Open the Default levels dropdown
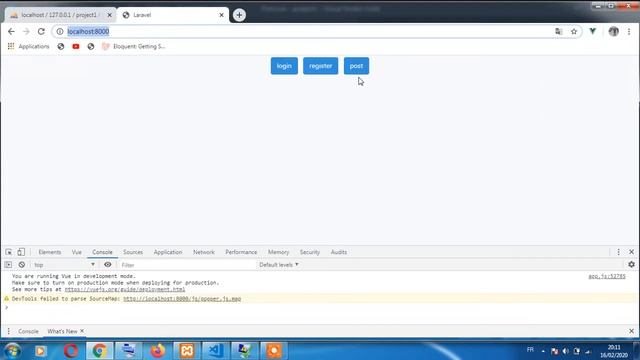The width and height of the screenshot is (640, 360). (x=279, y=265)
